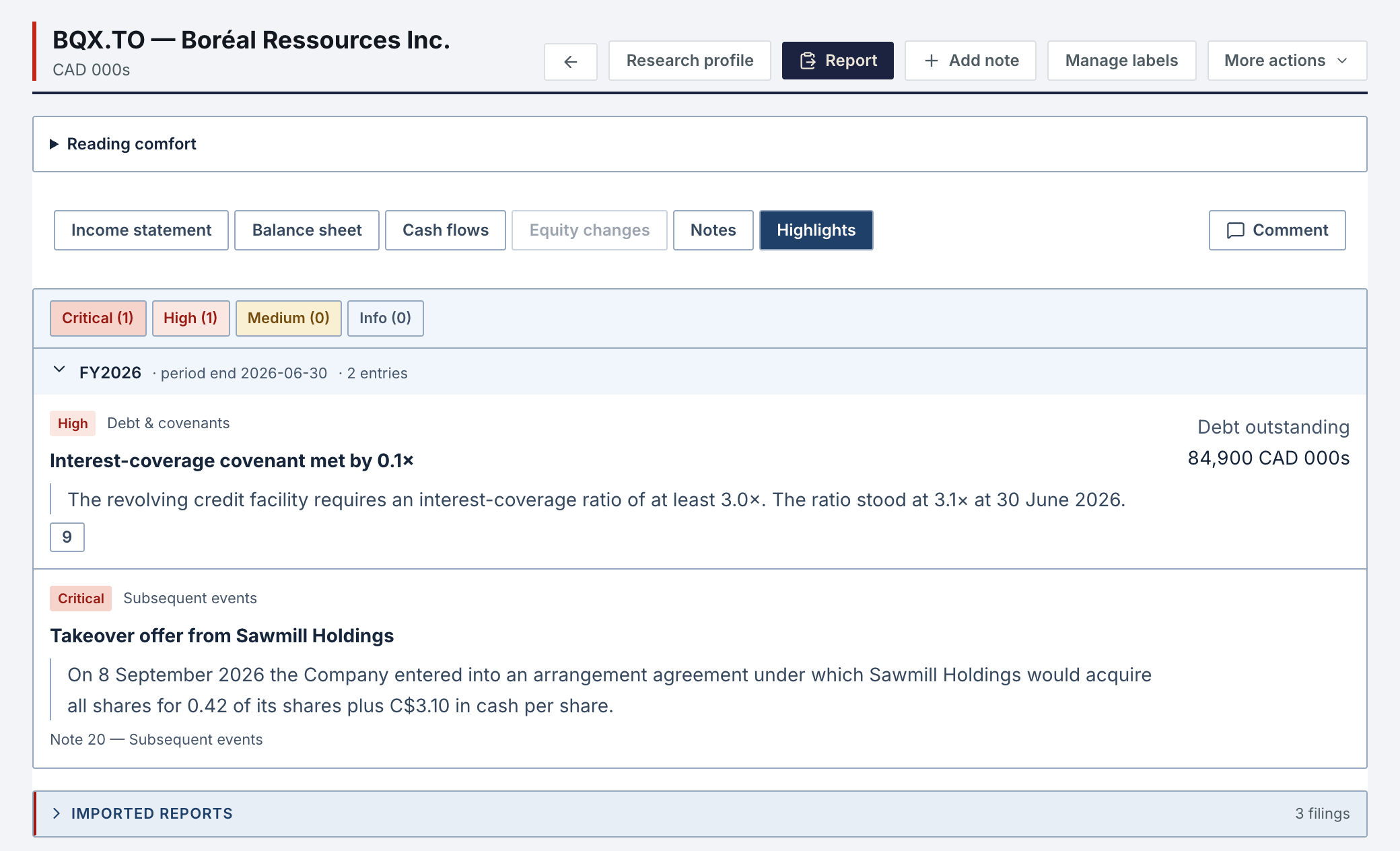Click Interest-coverage covenant met heading
Viewport: 1400px width, 851px height.
coord(232,461)
